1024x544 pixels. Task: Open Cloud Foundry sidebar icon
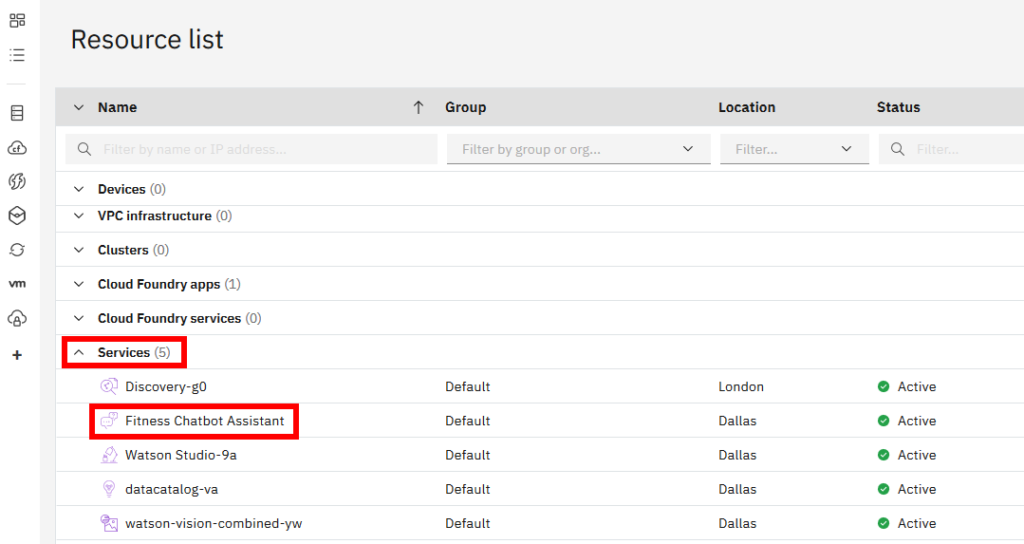[18, 148]
